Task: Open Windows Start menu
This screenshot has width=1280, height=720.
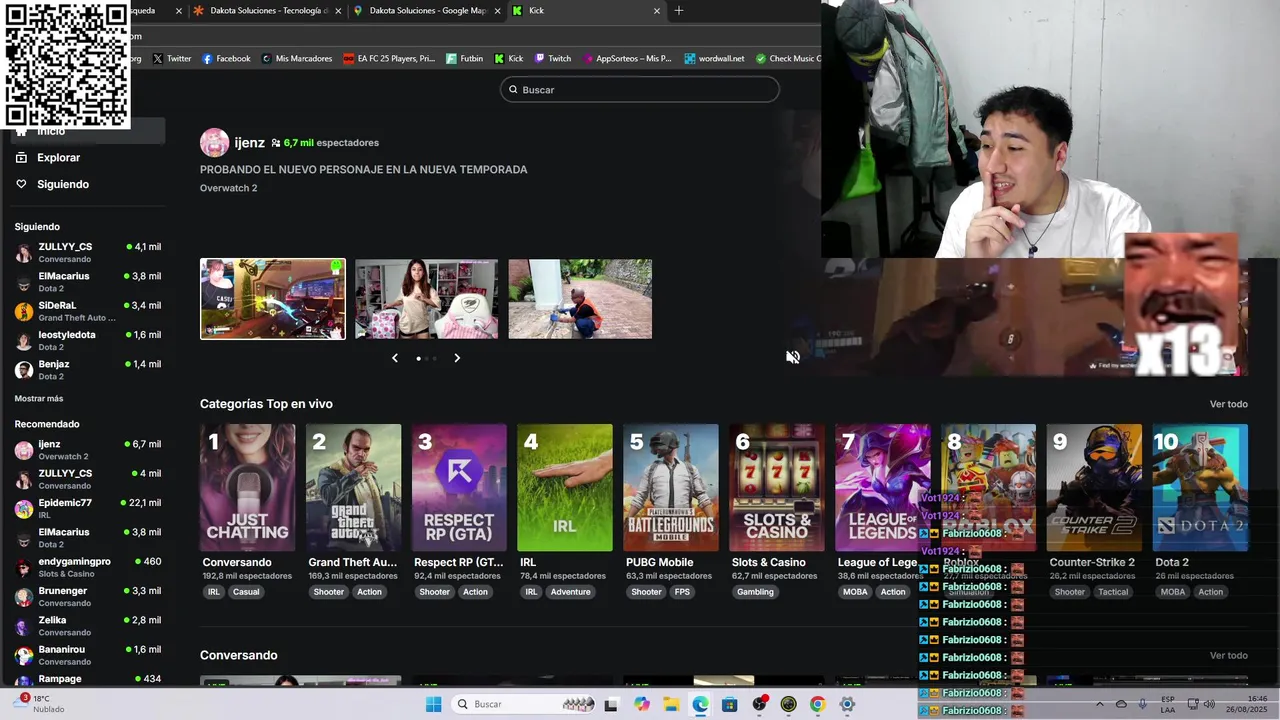Action: (x=433, y=704)
